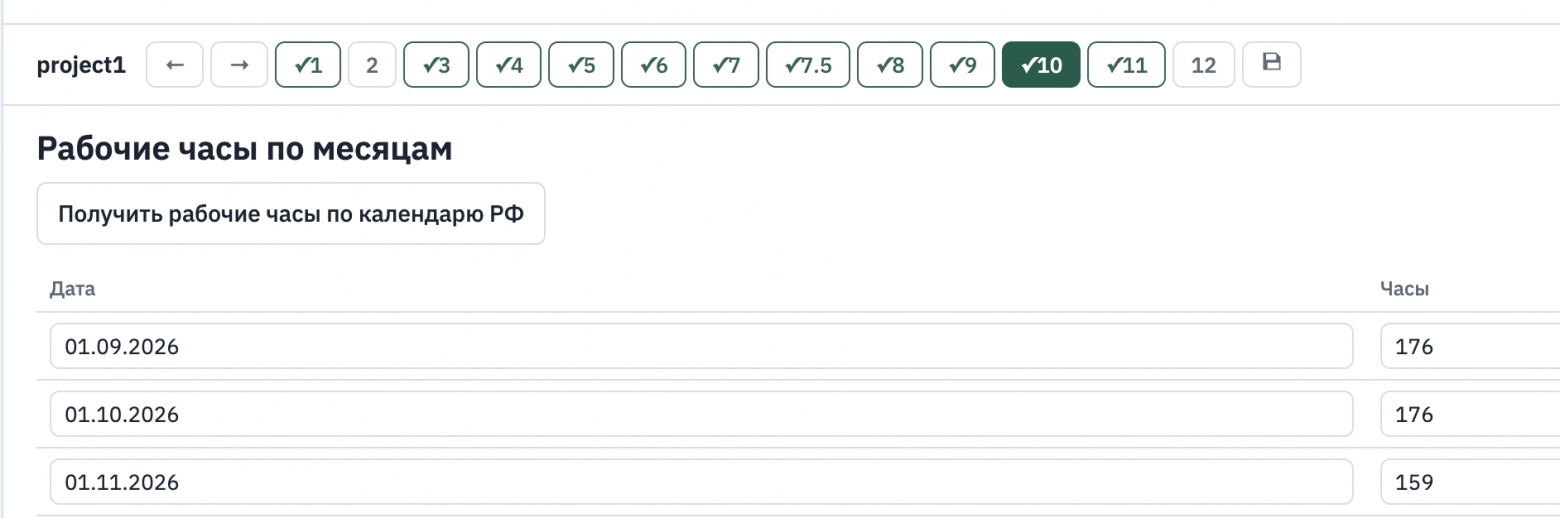Screen dimensions: 1560x518
Task: Click the active step 10 tab
Action: [1041, 65]
